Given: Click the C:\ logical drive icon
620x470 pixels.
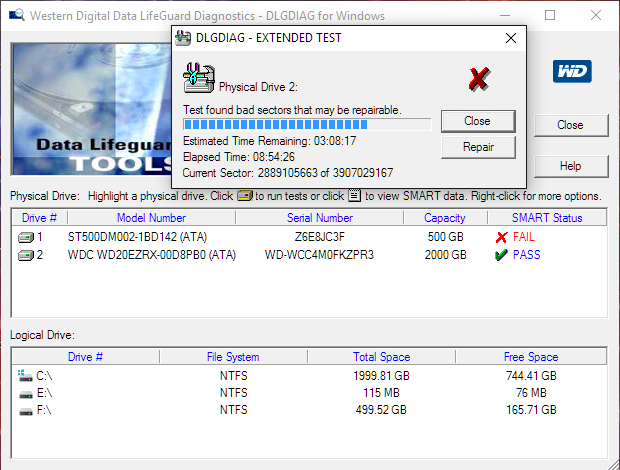Looking at the screenshot, I should click(25, 376).
